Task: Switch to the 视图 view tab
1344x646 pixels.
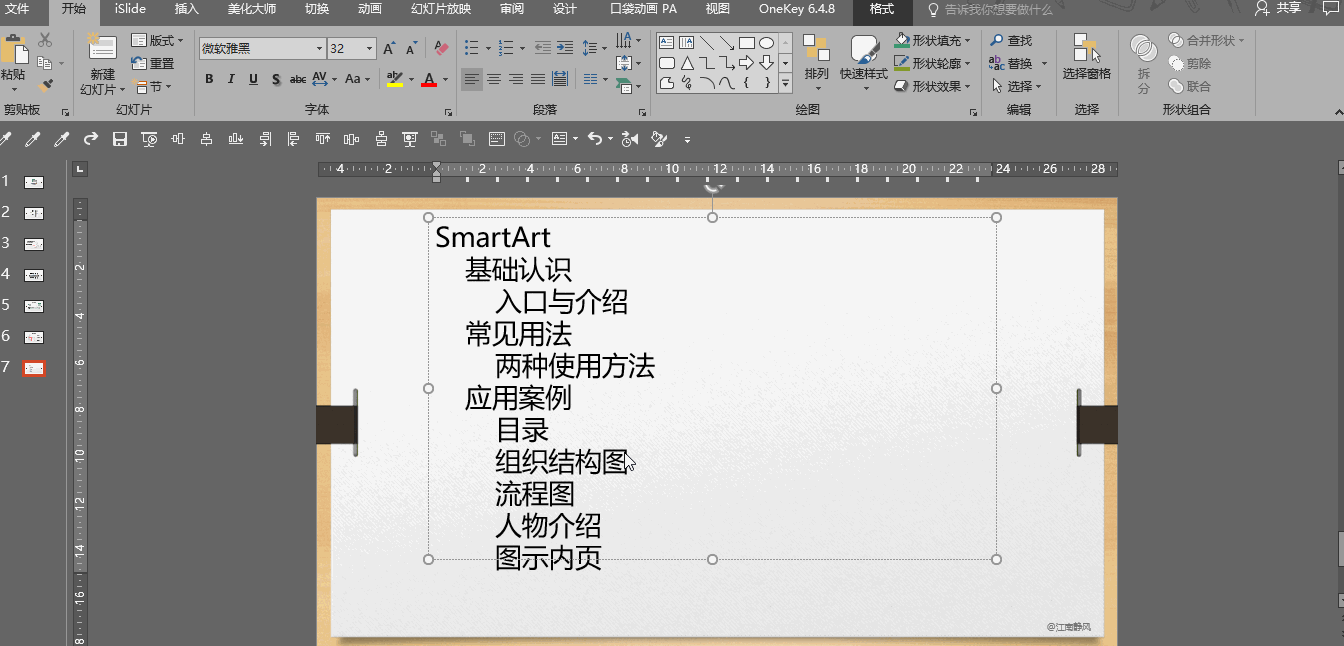Action: [718, 9]
